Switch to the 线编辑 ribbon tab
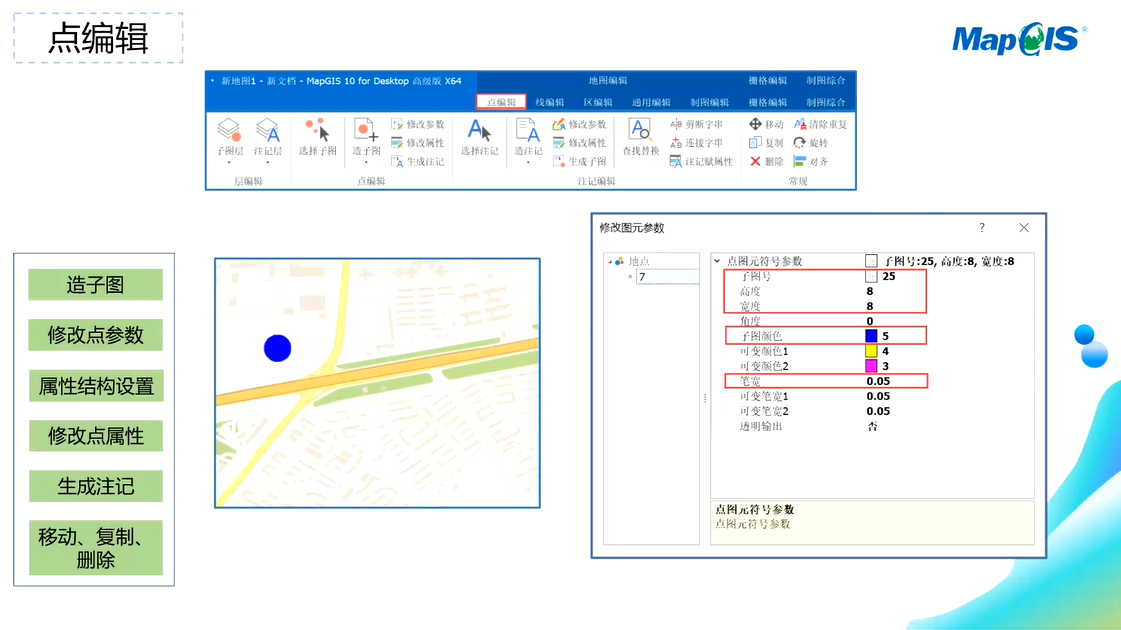The image size is (1121, 630). click(550, 102)
